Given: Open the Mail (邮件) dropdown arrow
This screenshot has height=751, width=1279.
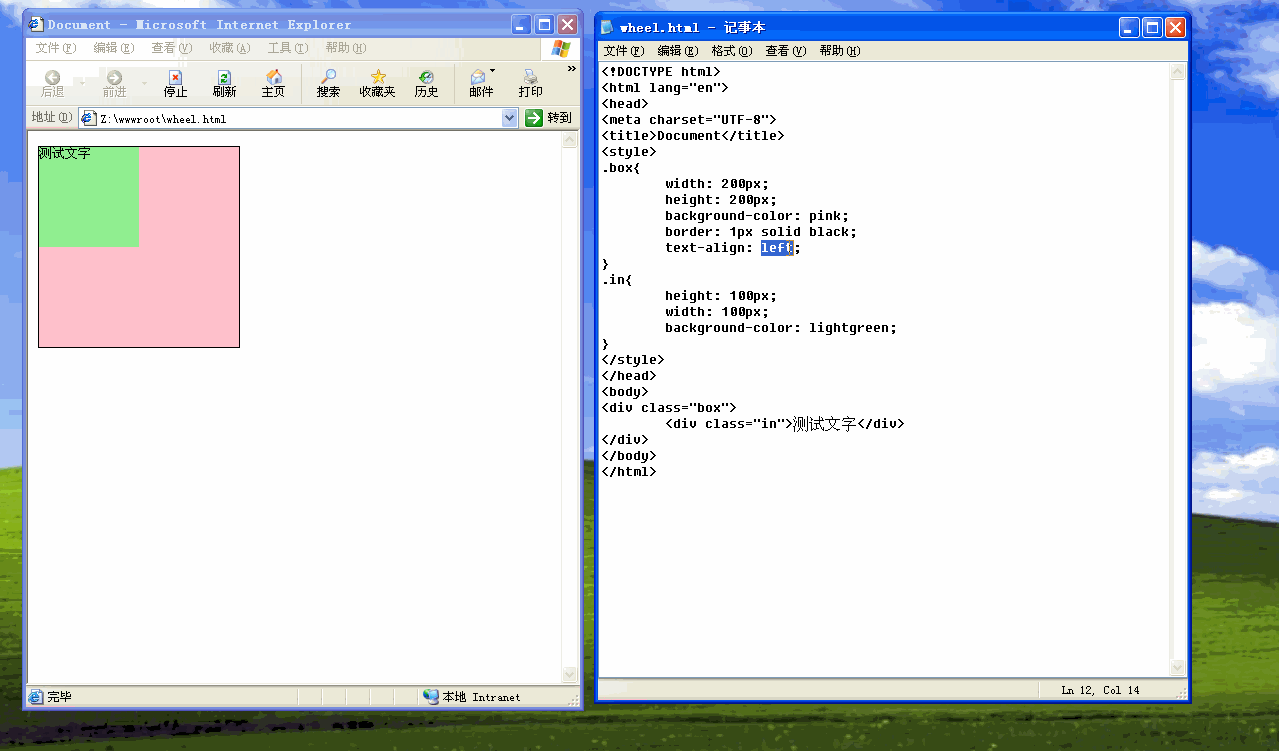Looking at the screenshot, I should (493, 71).
